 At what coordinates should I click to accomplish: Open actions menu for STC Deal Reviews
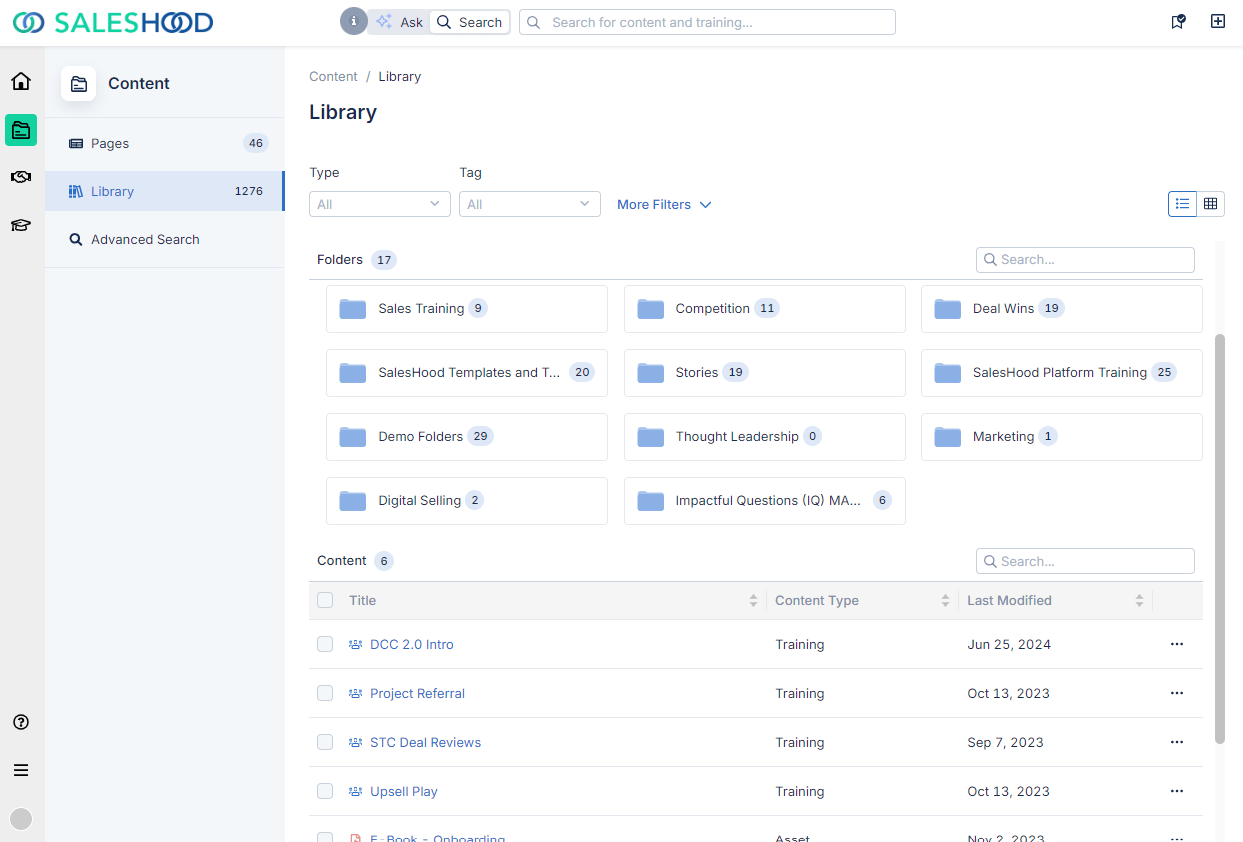1177,742
